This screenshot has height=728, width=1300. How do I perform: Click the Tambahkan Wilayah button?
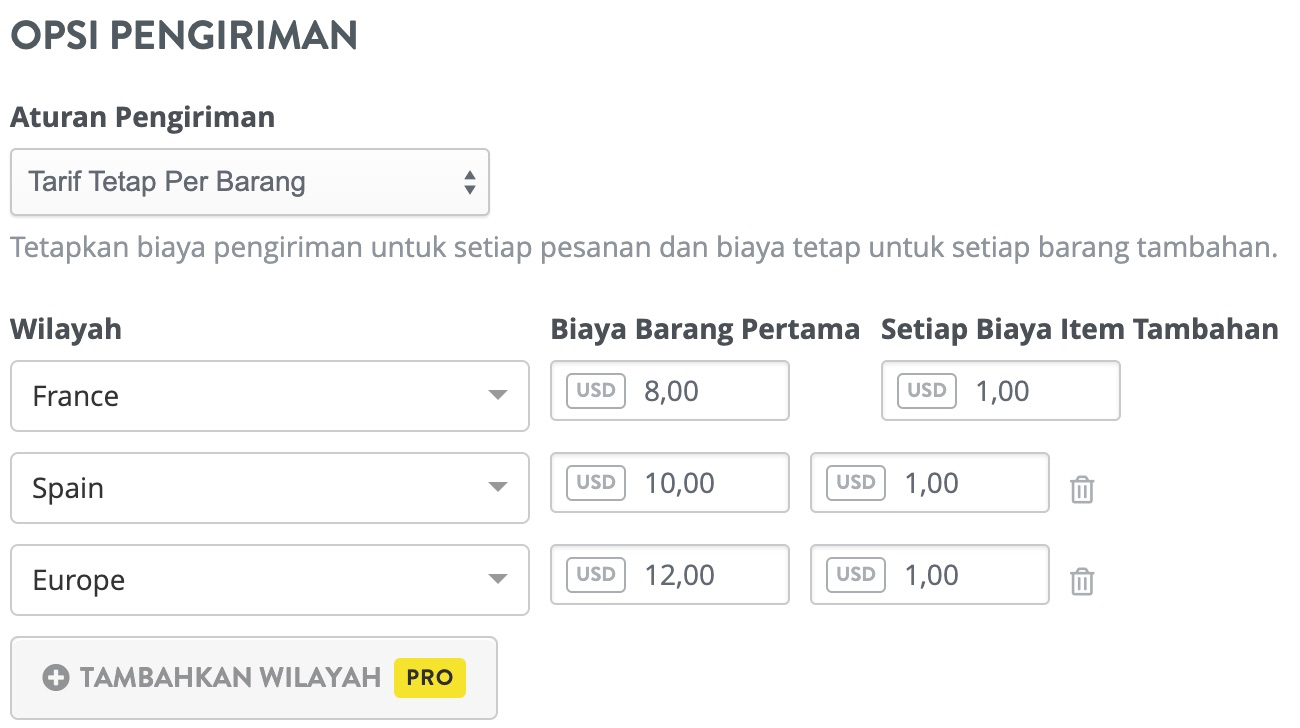(254, 678)
